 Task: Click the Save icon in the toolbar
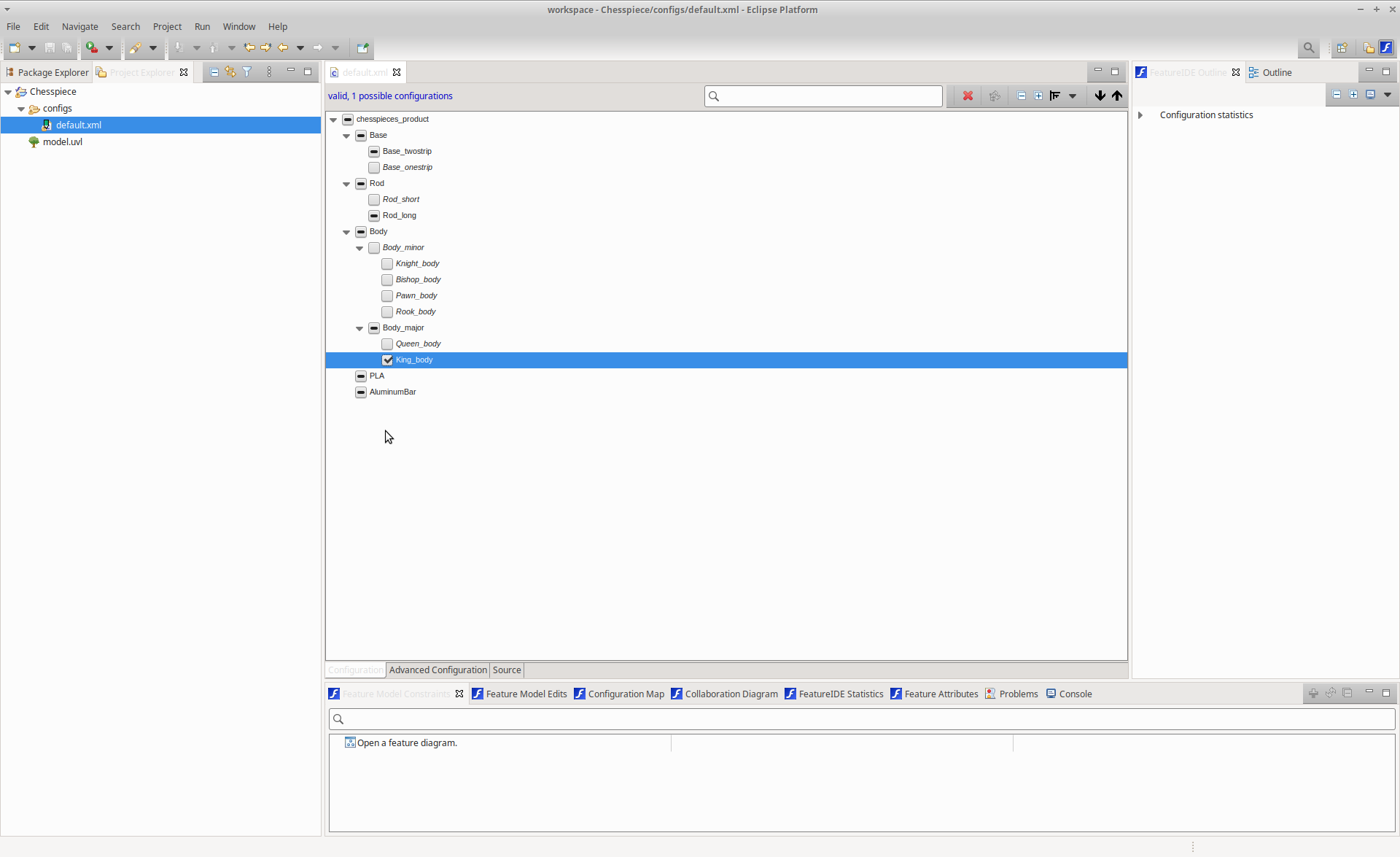coord(49,47)
